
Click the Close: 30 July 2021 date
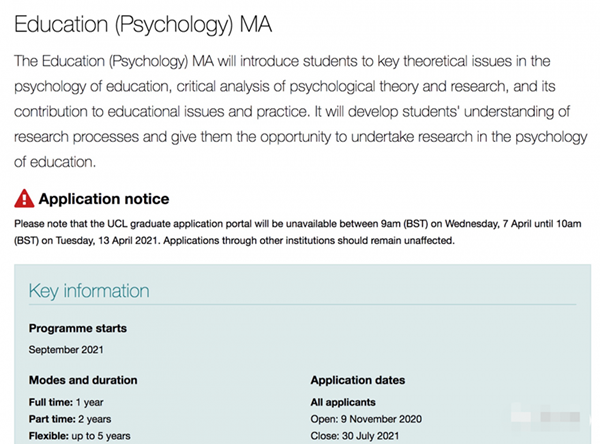point(355,436)
